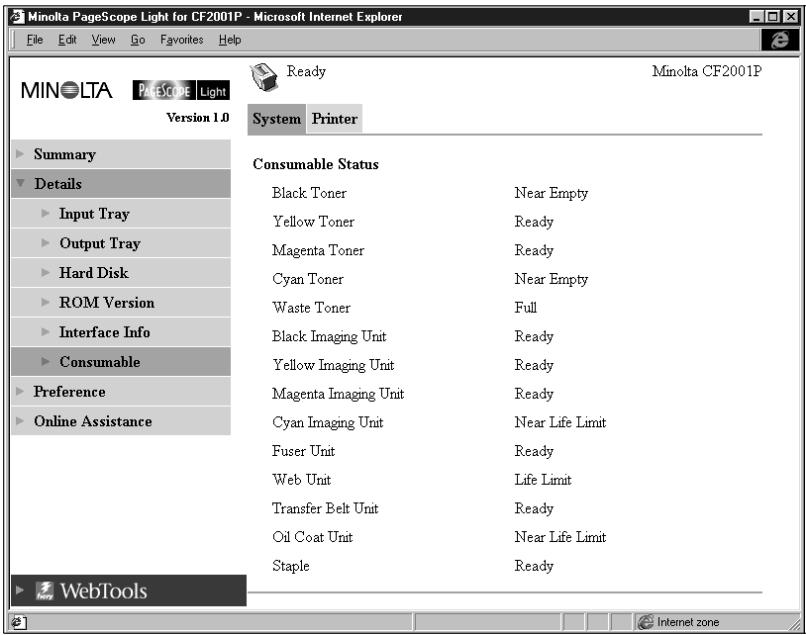The height and width of the screenshot is (635, 806).
Task: Click the Near Empty status for Cyan Toner
Action: [x=551, y=279]
